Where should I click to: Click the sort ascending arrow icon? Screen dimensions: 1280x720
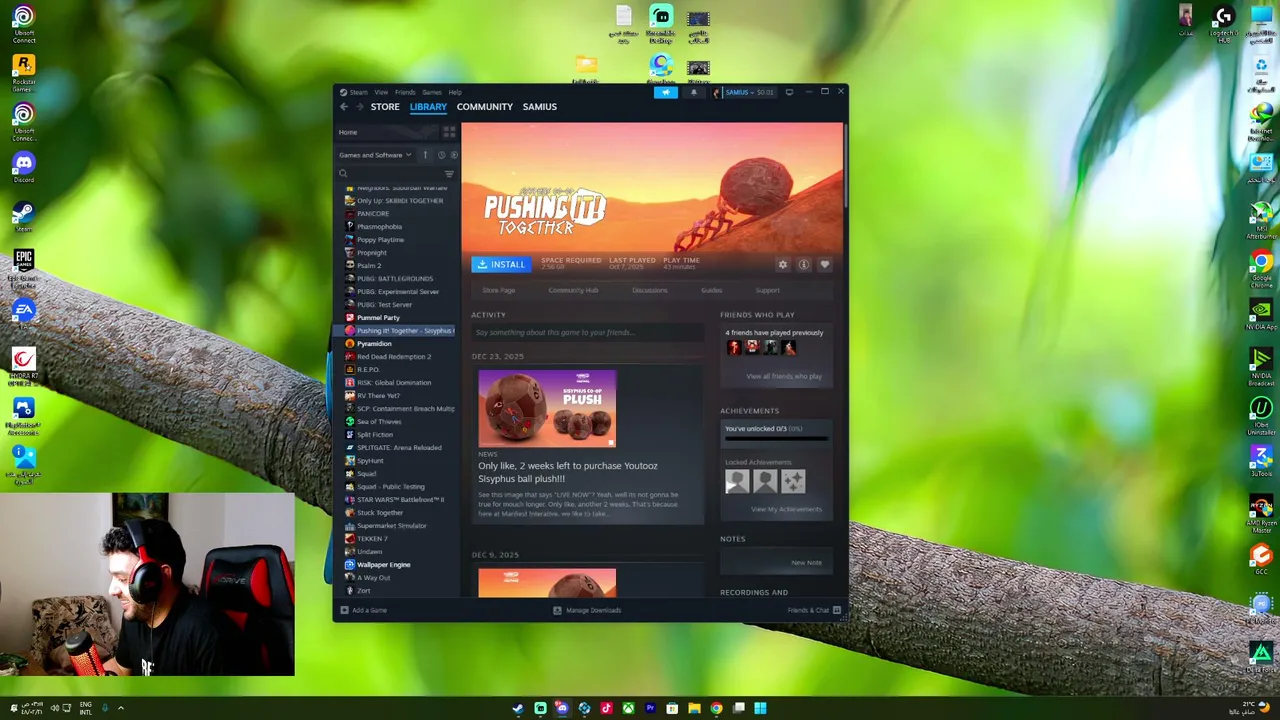[x=425, y=155]
